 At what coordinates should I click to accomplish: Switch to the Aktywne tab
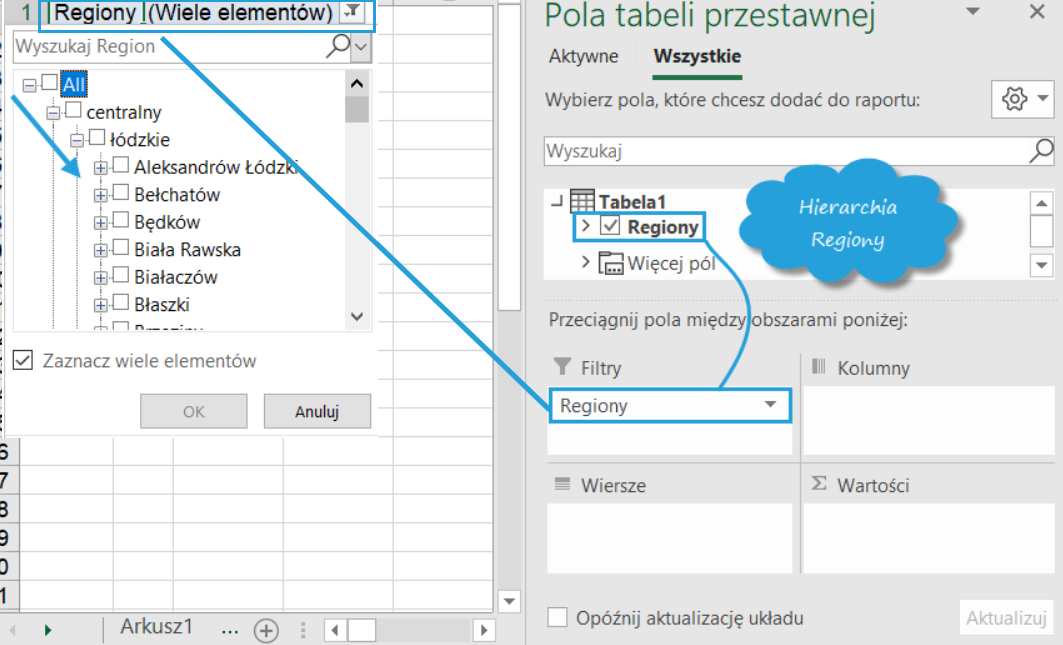(x=583, y=57)
